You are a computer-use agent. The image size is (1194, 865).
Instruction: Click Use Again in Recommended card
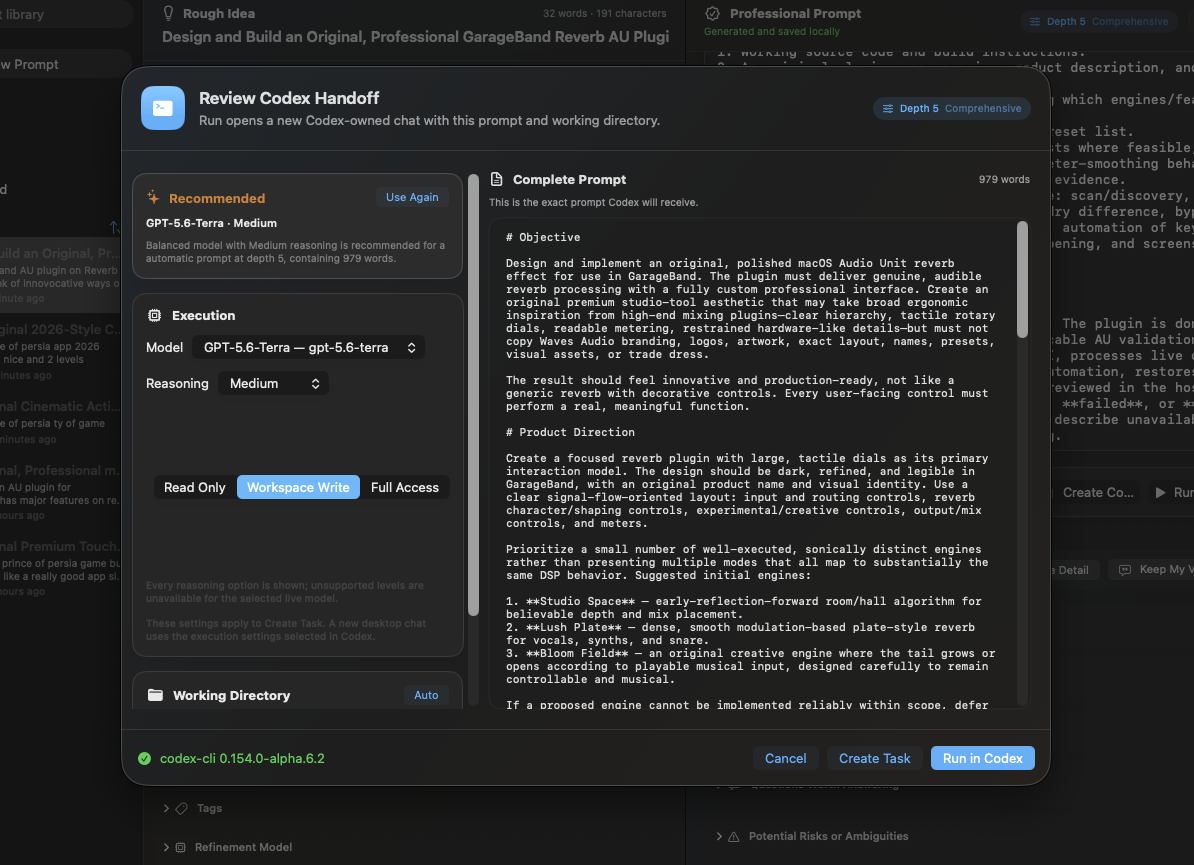(x=412, y=197)
